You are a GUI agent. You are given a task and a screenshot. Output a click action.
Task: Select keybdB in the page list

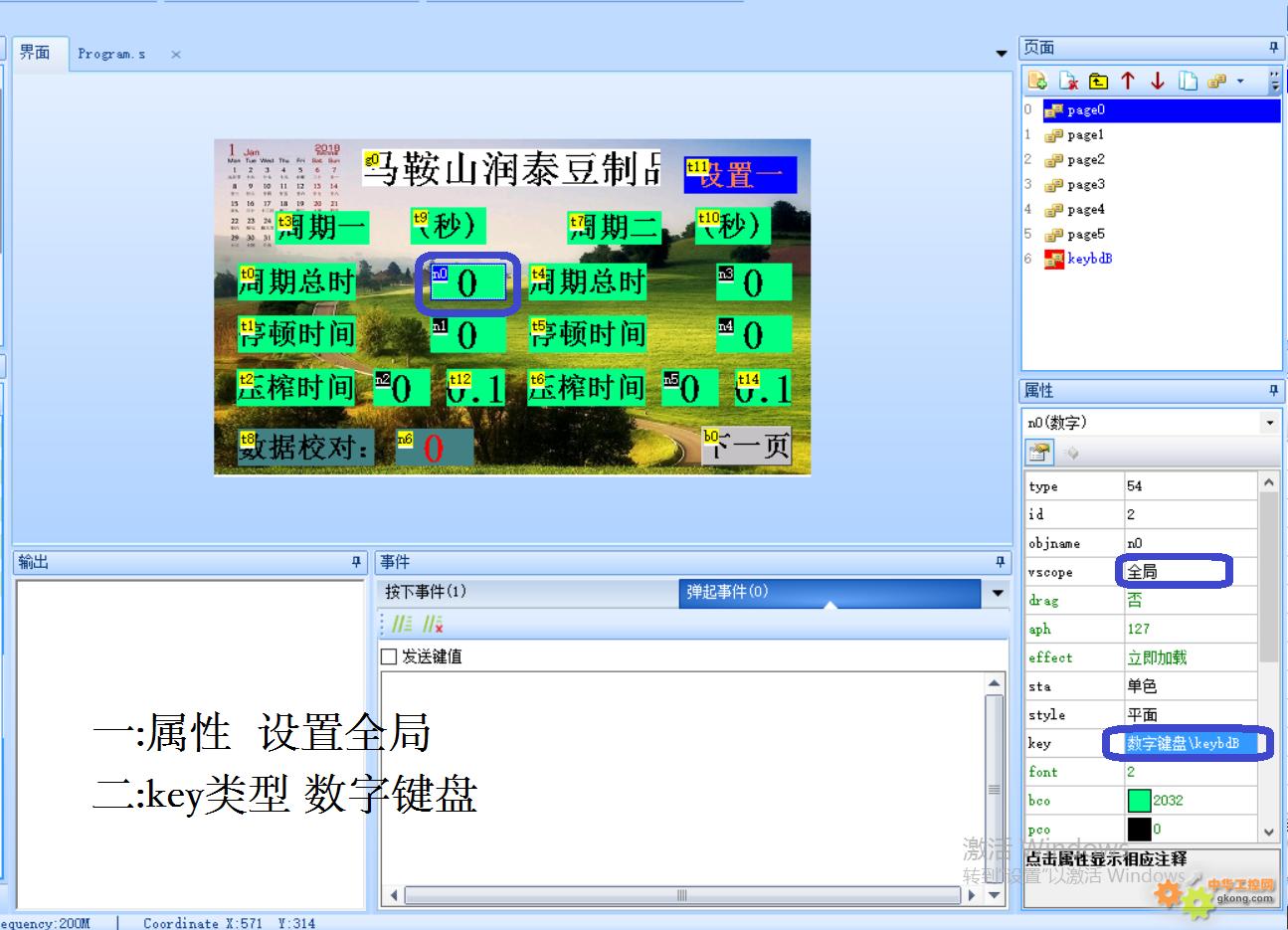1089,259
